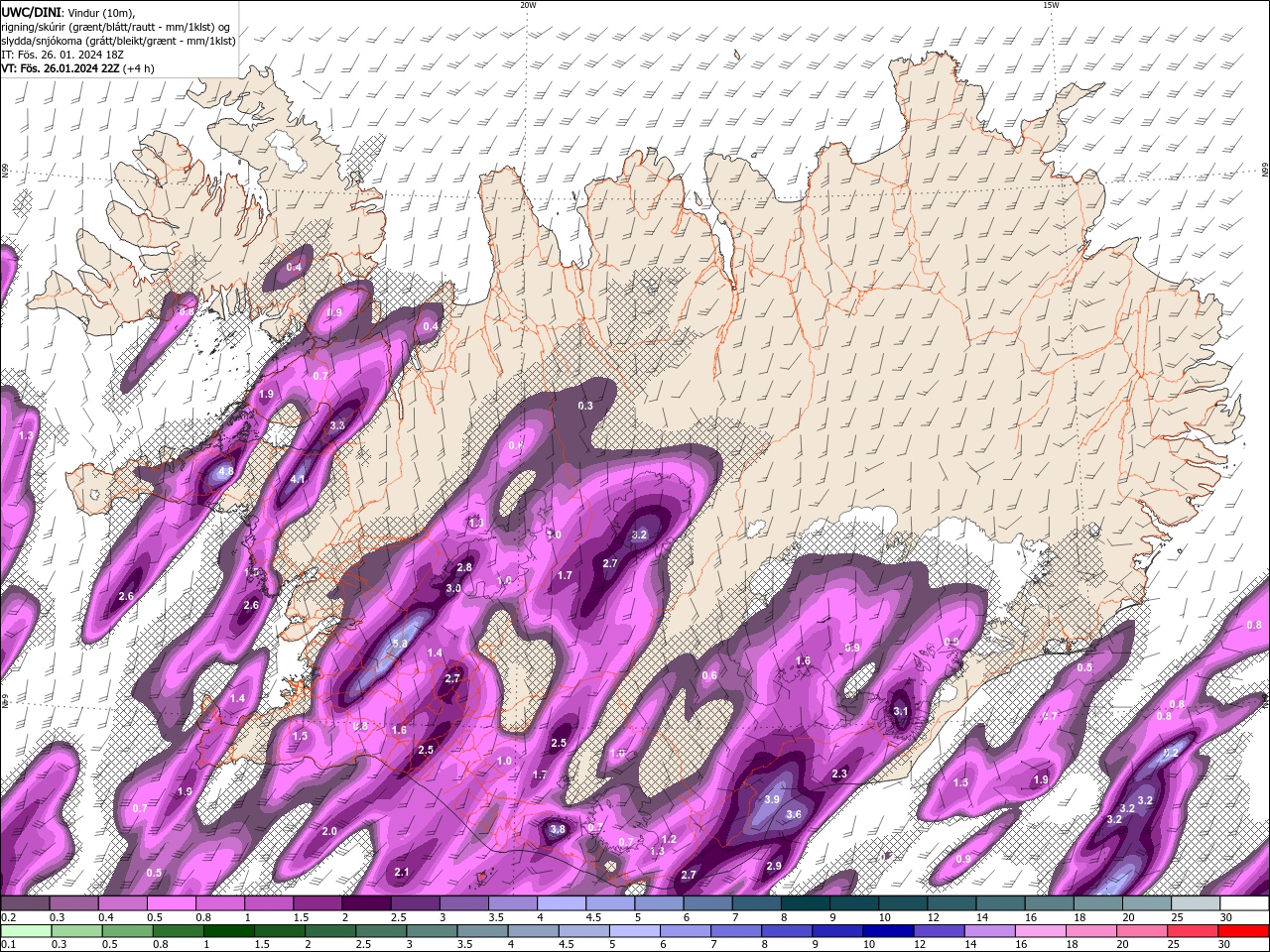This screenshot has height=952, width=1270.
Task: Select the dark navy swatch in the rain legend
Action: 886,931
